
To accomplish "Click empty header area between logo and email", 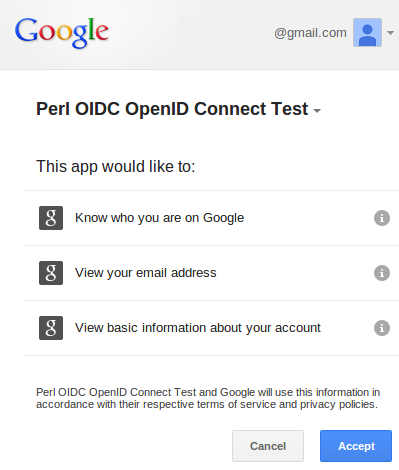I will point(190,33).
